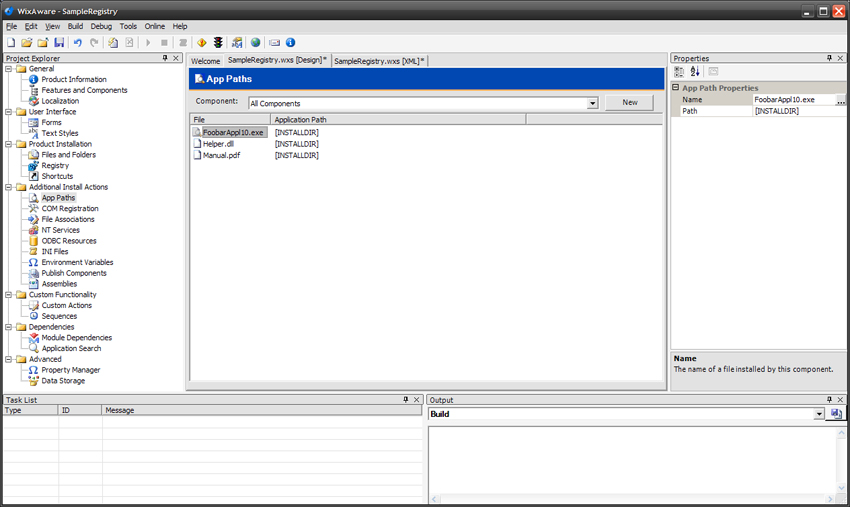This screenshot has width=850, height=507.
Task: Click the Shortcuts tree icon
Action: coord(34,176)
